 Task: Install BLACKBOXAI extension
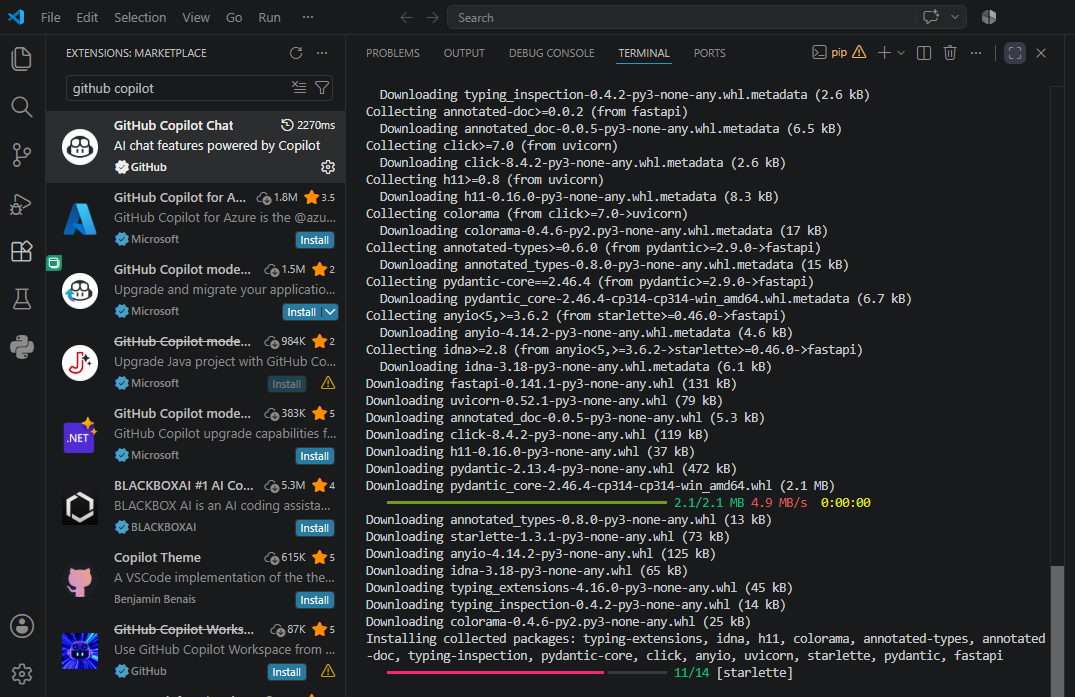tap(315, 528)
